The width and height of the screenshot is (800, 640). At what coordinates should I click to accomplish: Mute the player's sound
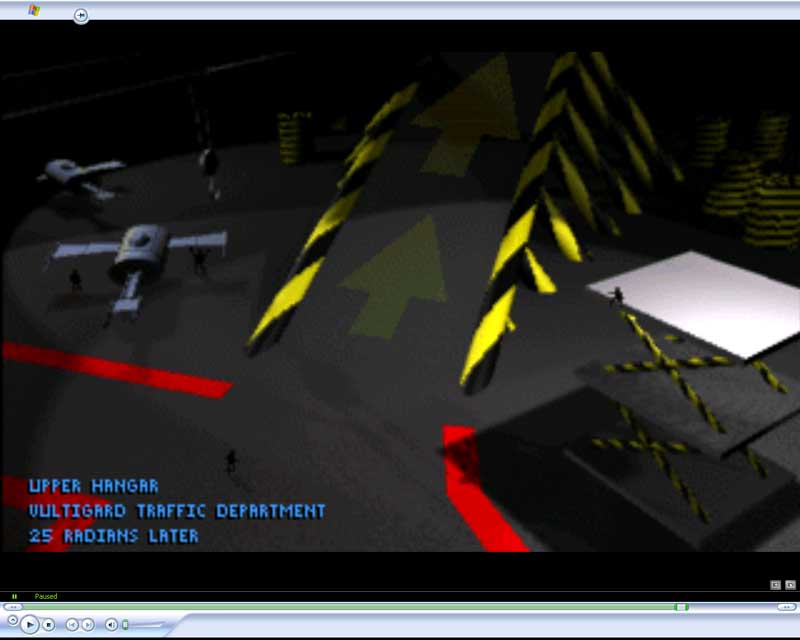[111, 625]
